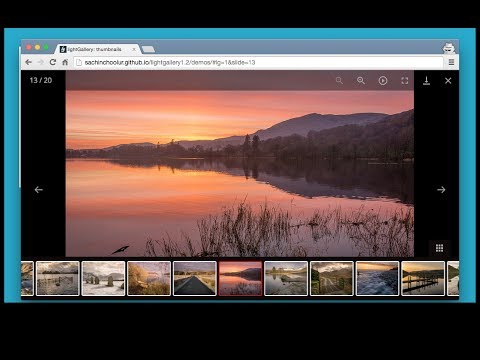
Task: Download the current image
Action: coord(426,81)
